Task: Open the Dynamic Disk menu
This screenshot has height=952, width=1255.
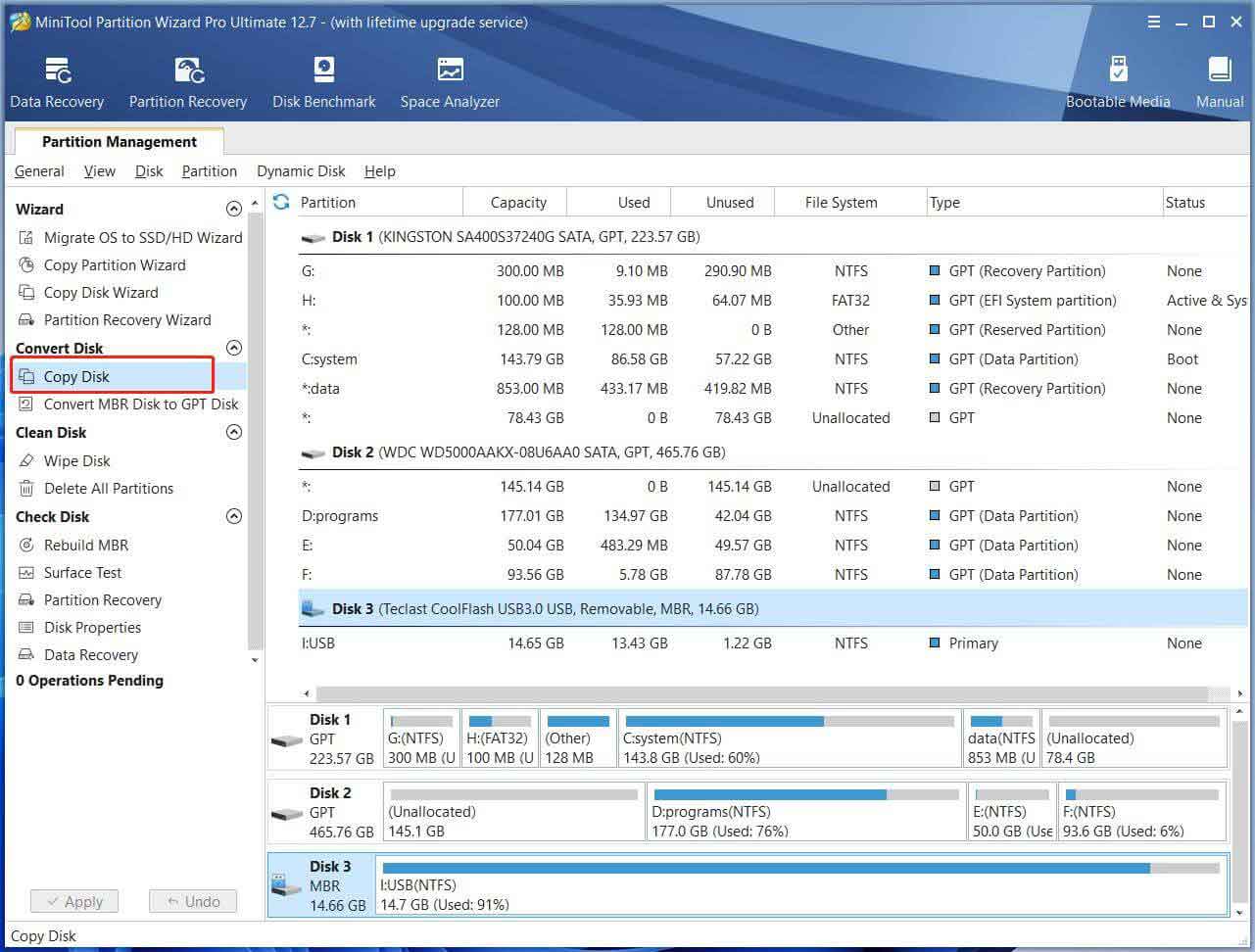Action: pyautogui.click(x=301, y=171)
